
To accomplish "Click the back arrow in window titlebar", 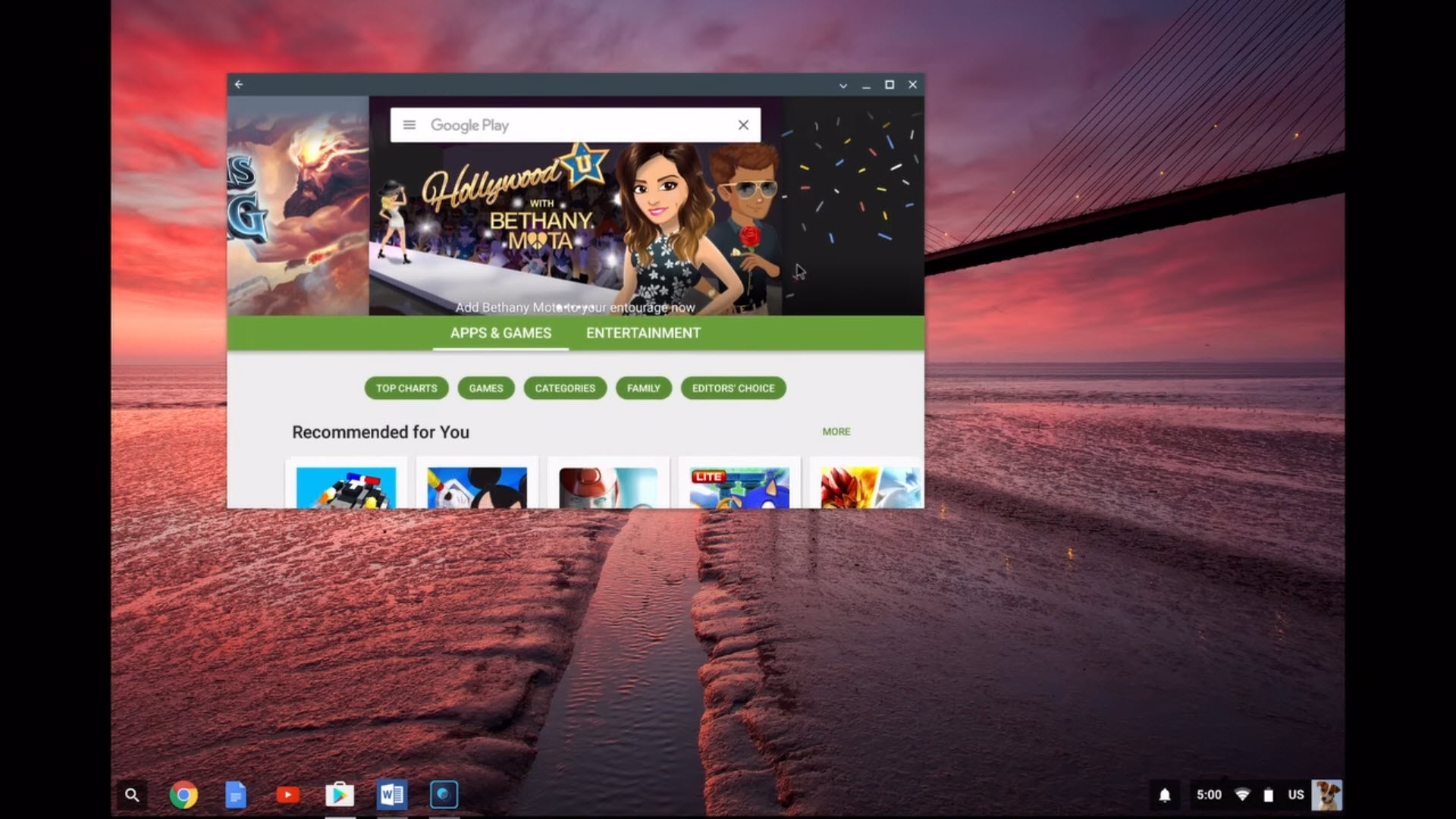I will pos(239,84).
